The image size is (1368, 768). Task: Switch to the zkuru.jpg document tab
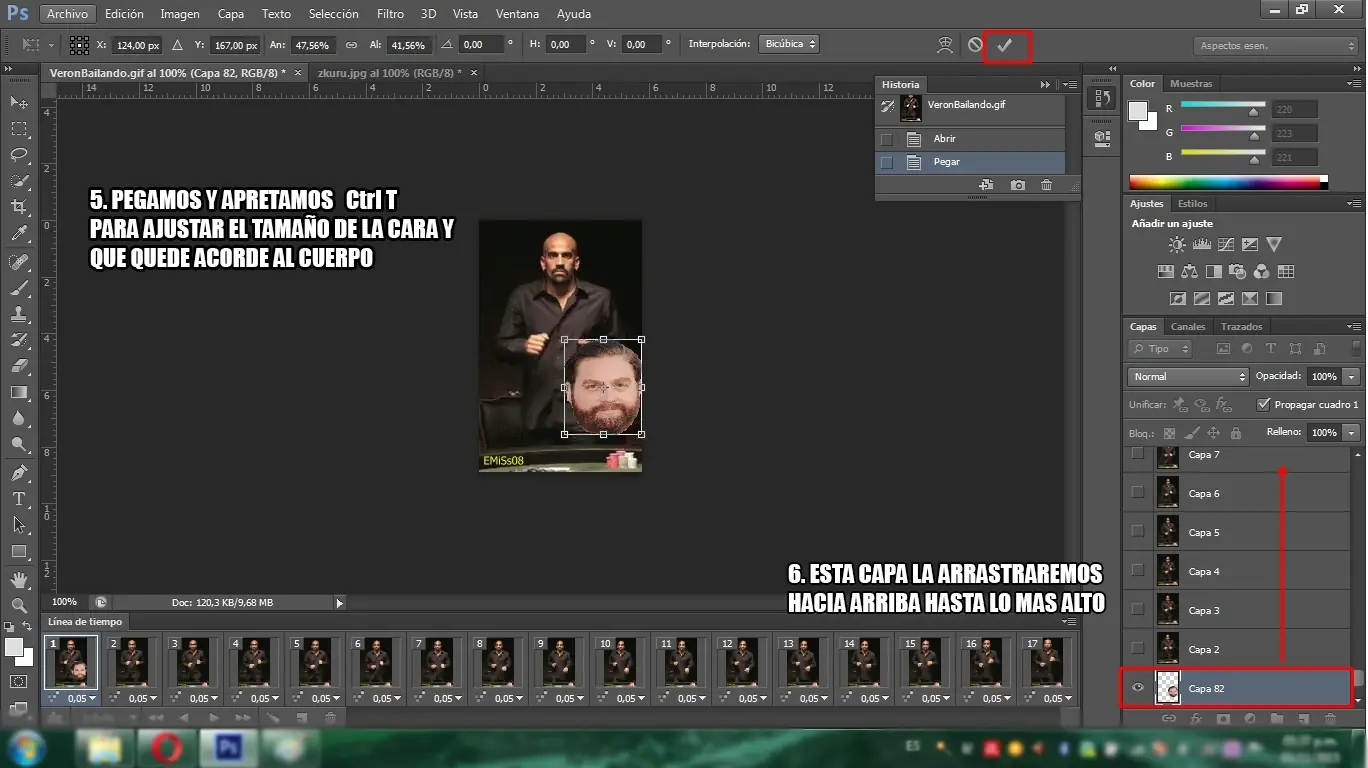click(390, 73)
